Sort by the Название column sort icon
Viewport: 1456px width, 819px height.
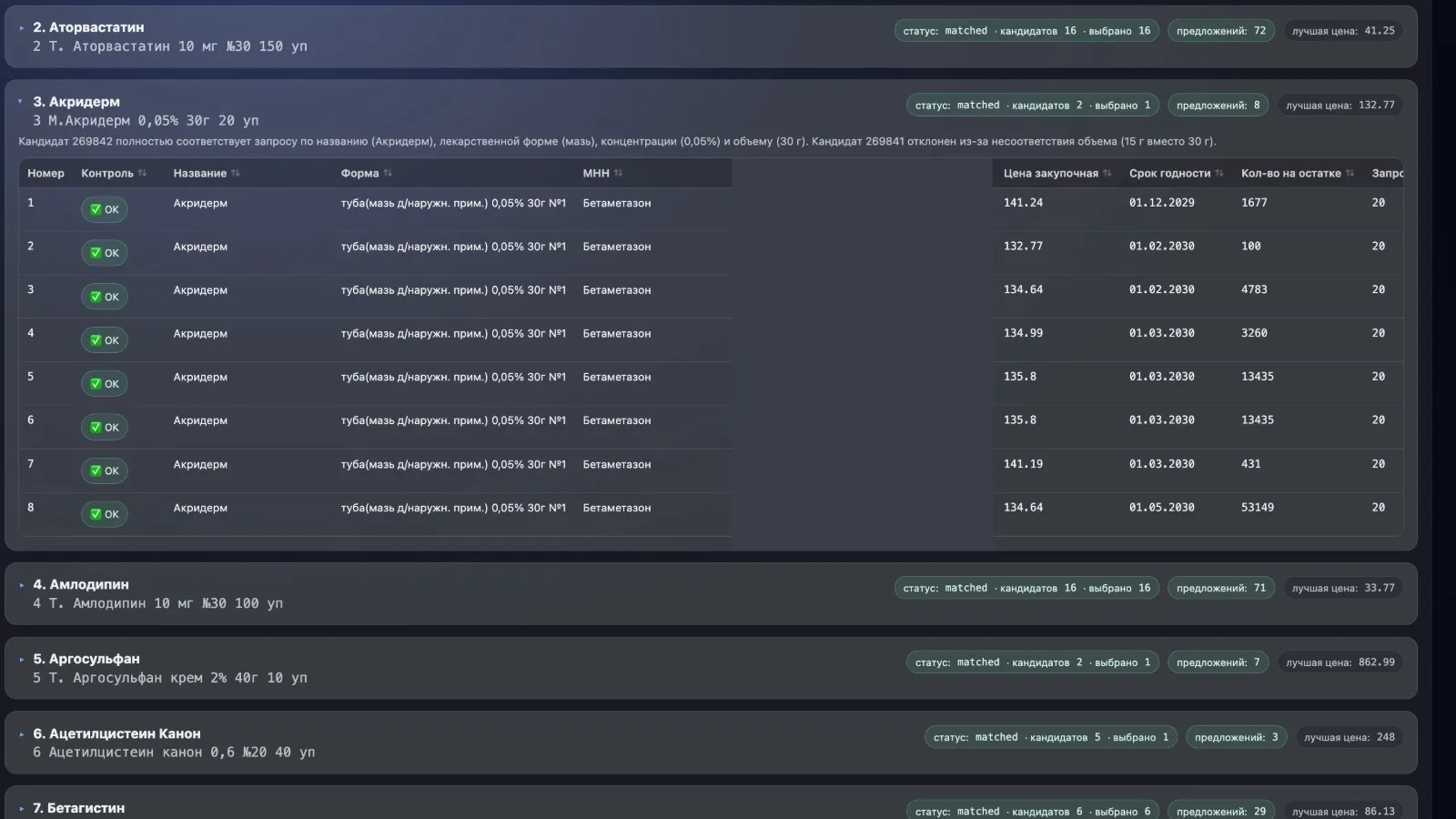236,173
